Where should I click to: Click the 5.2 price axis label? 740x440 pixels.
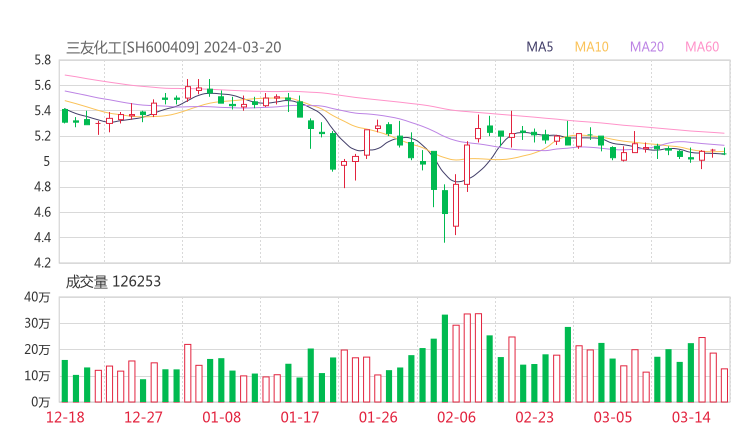pyautogui.click(x=42, y=136)
